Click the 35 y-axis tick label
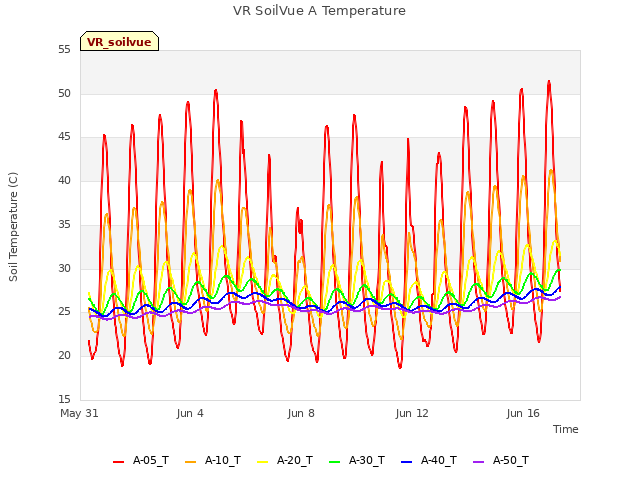Image resolution: width=640 pixels, height=480 pixels. [x=64, y=224]
